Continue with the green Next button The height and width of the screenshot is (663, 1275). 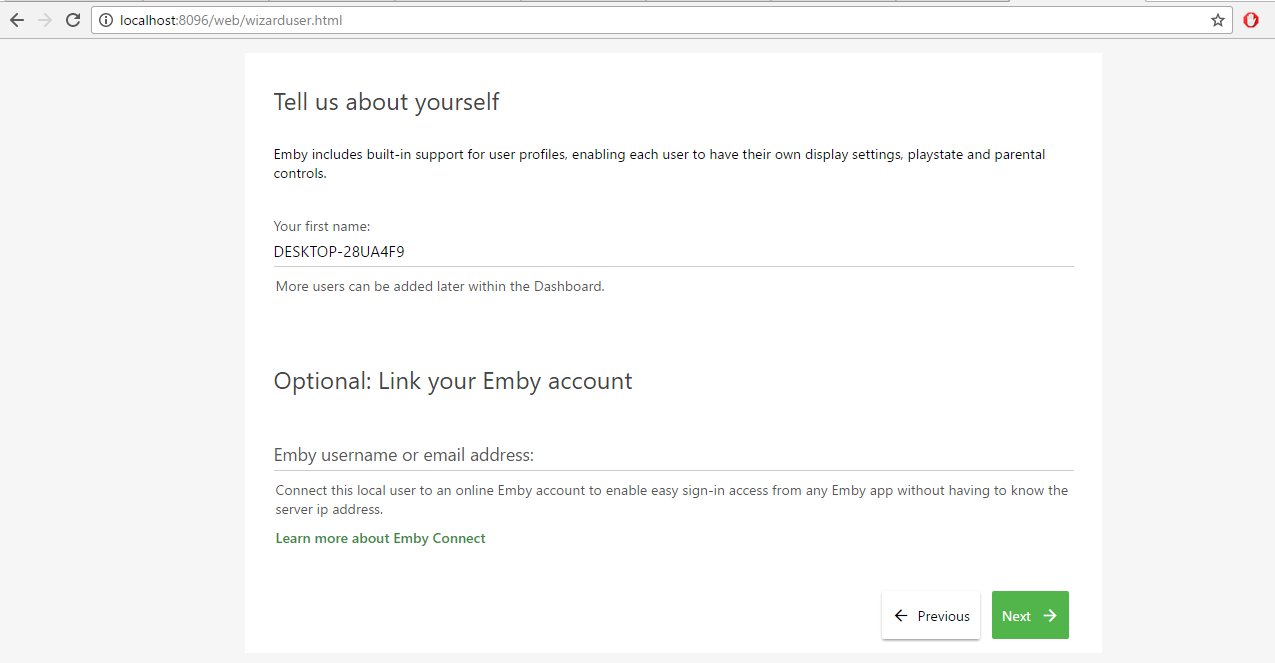pos(1030,615)
